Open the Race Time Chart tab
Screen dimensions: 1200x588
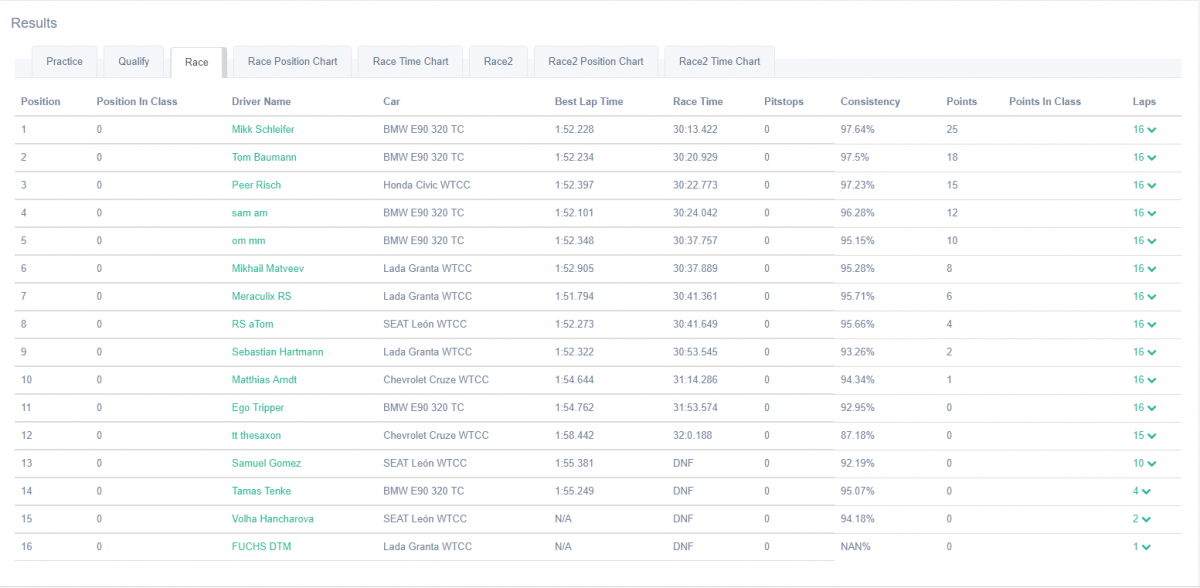coord(410,62)
